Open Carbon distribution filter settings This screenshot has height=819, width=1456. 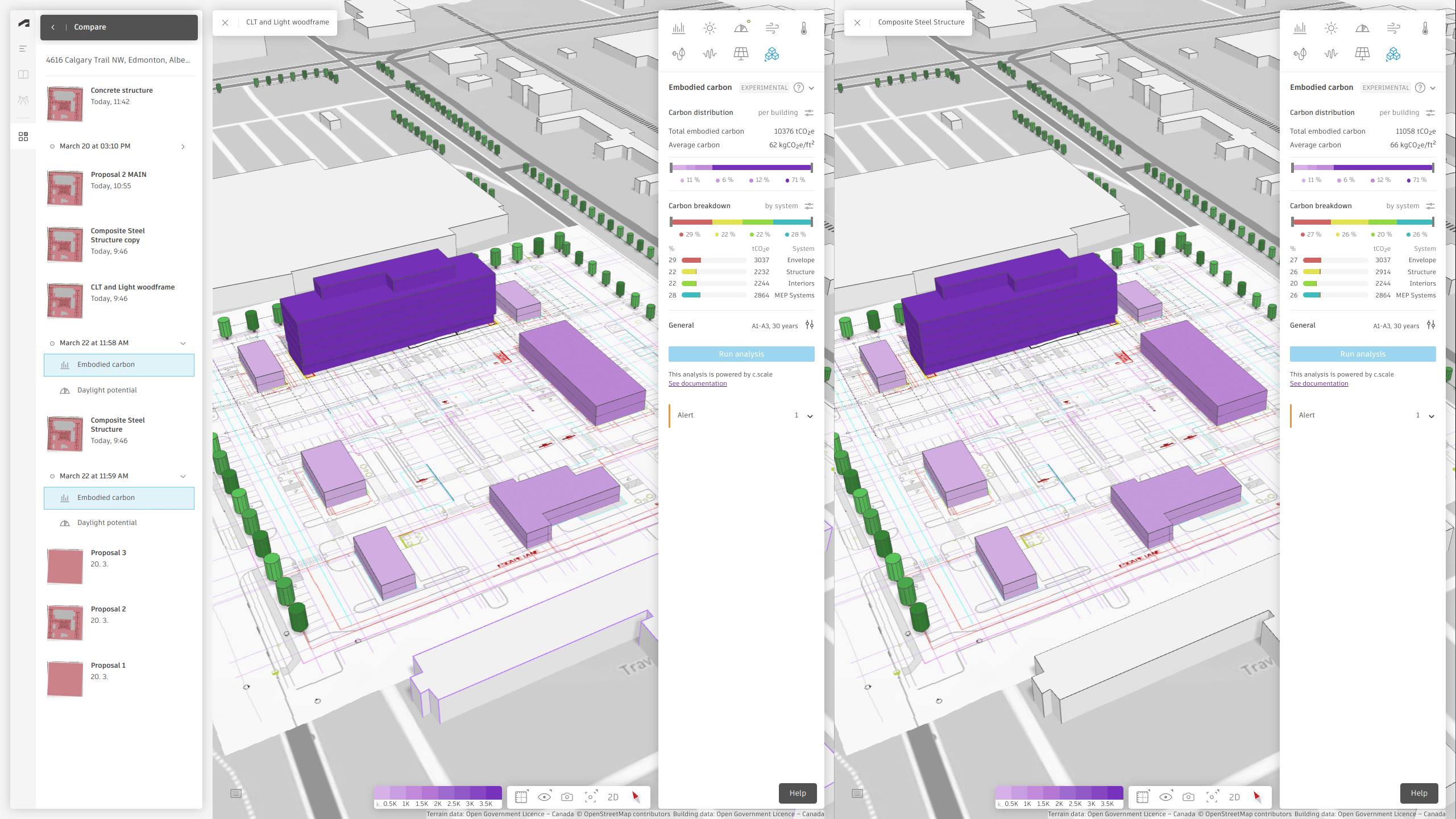click(x=809, y=112)
